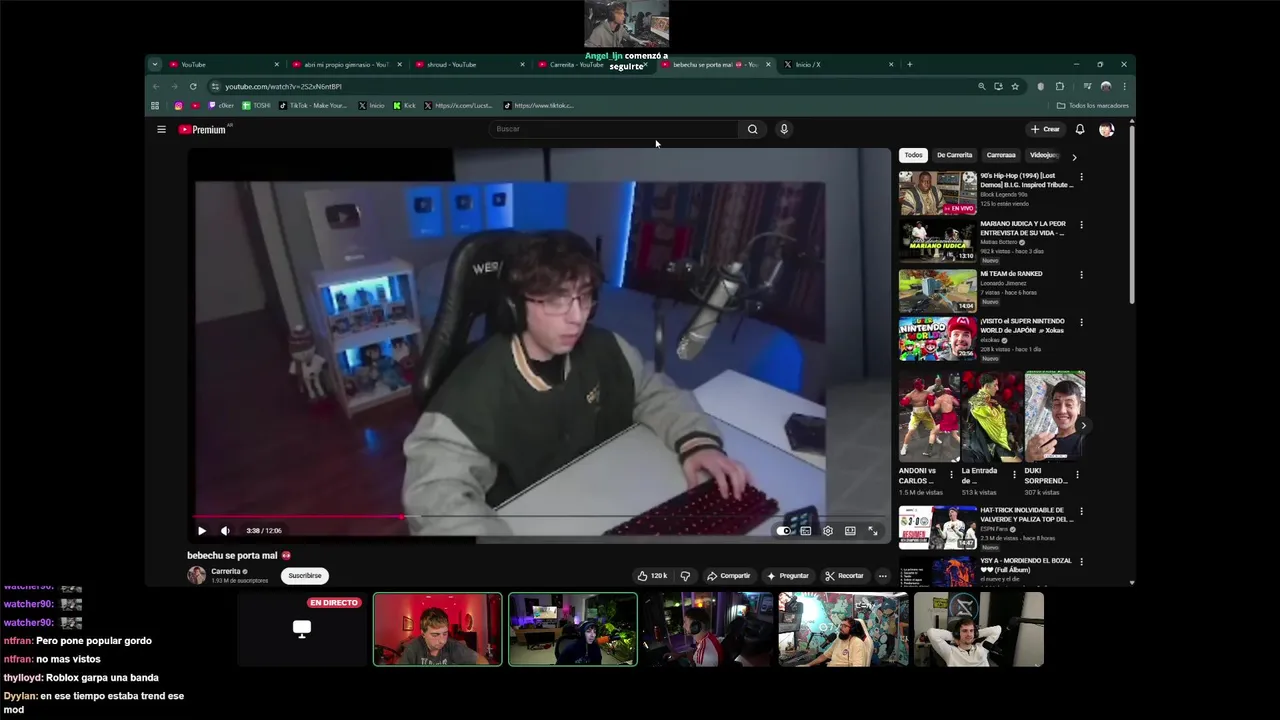Viewport: 1280px width, 720px height.
Task: Go back in browser history
Action: point(156,87)
